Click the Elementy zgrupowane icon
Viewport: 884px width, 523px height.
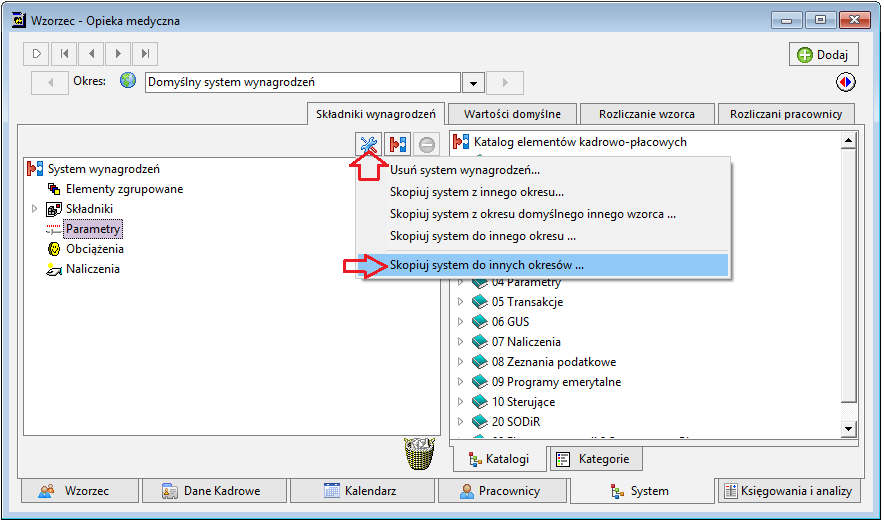(x=54, y=189)
